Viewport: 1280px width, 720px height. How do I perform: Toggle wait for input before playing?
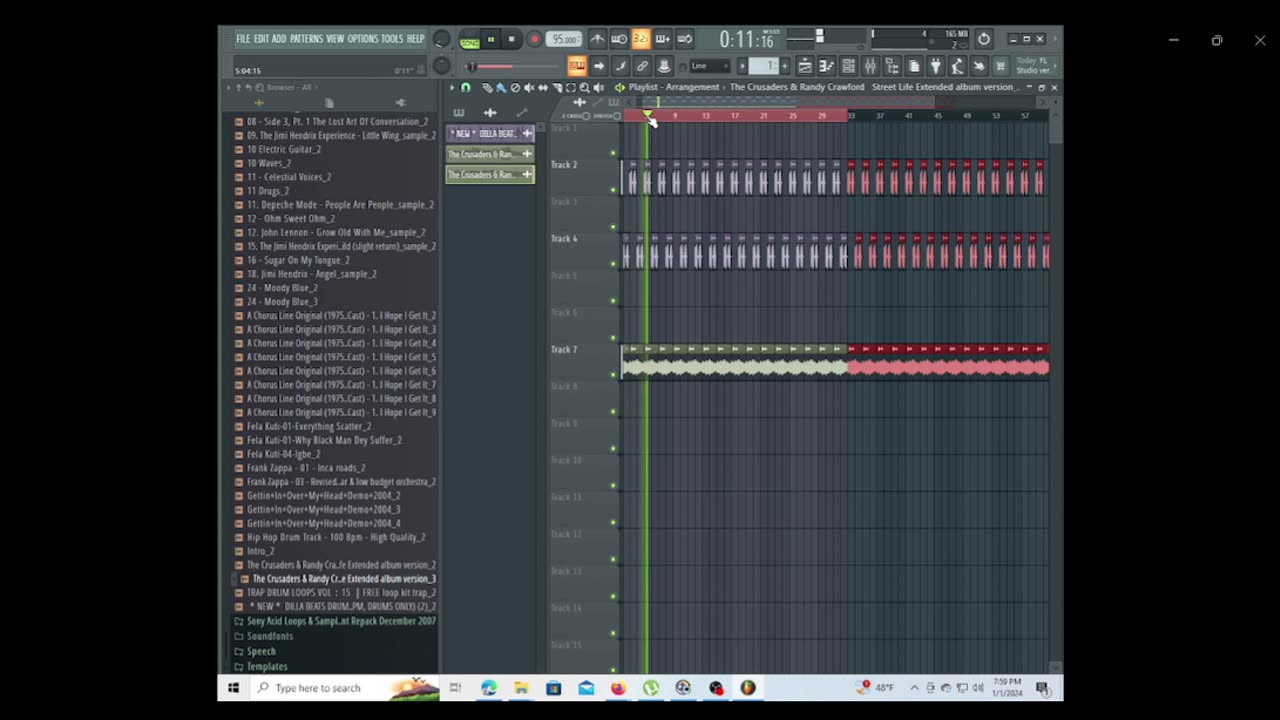[619, 39]
